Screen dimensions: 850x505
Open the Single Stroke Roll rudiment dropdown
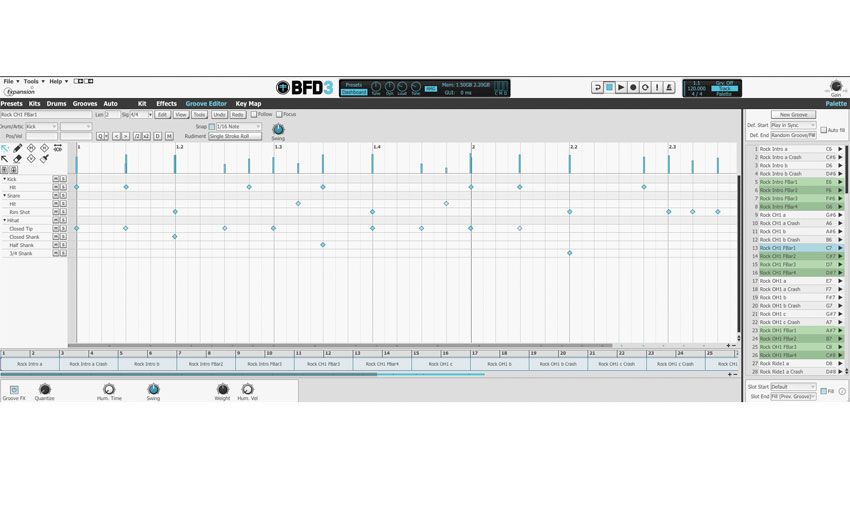coord(235,137)
